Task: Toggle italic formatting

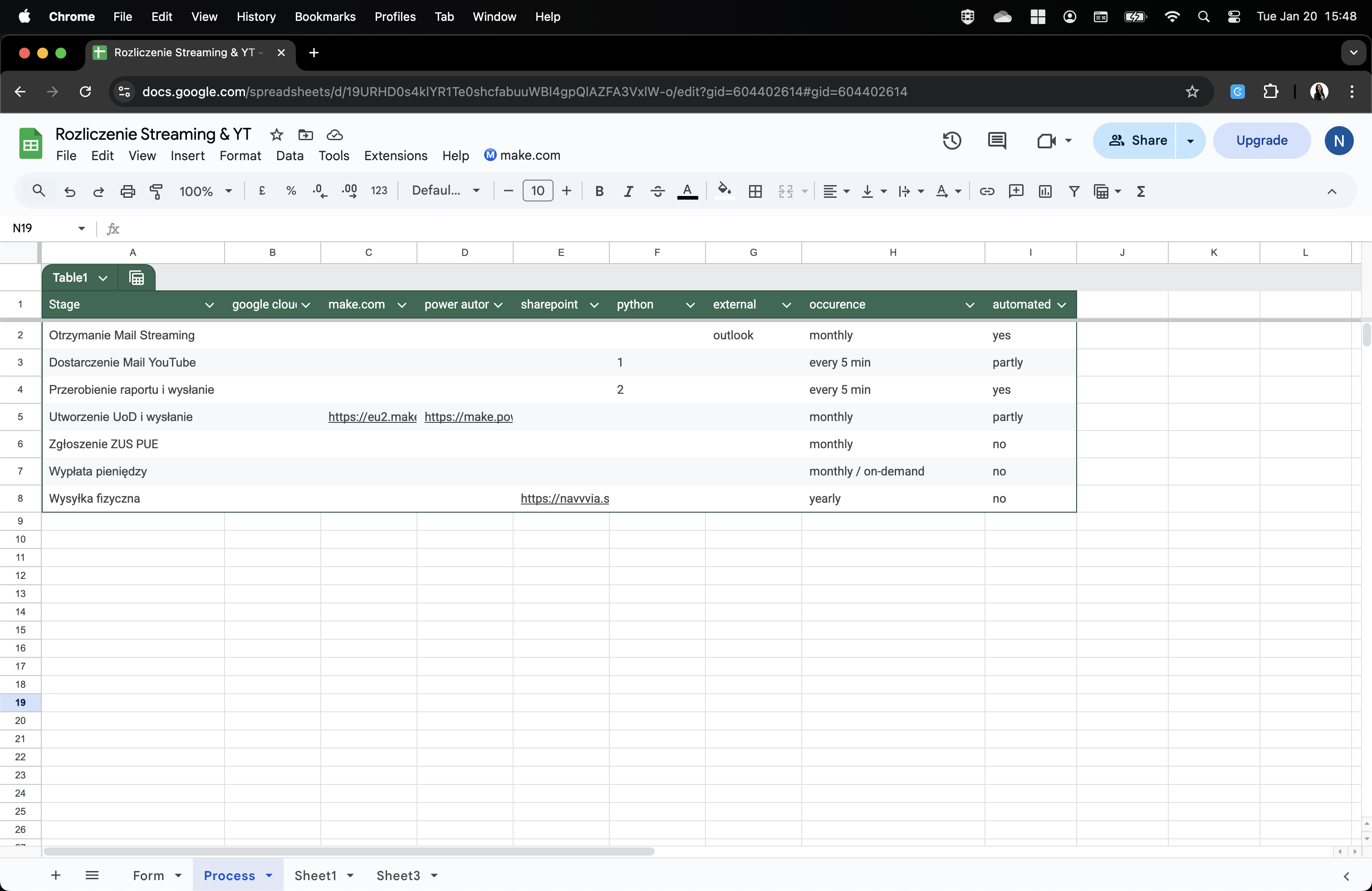Action: (x=628, y=191)
